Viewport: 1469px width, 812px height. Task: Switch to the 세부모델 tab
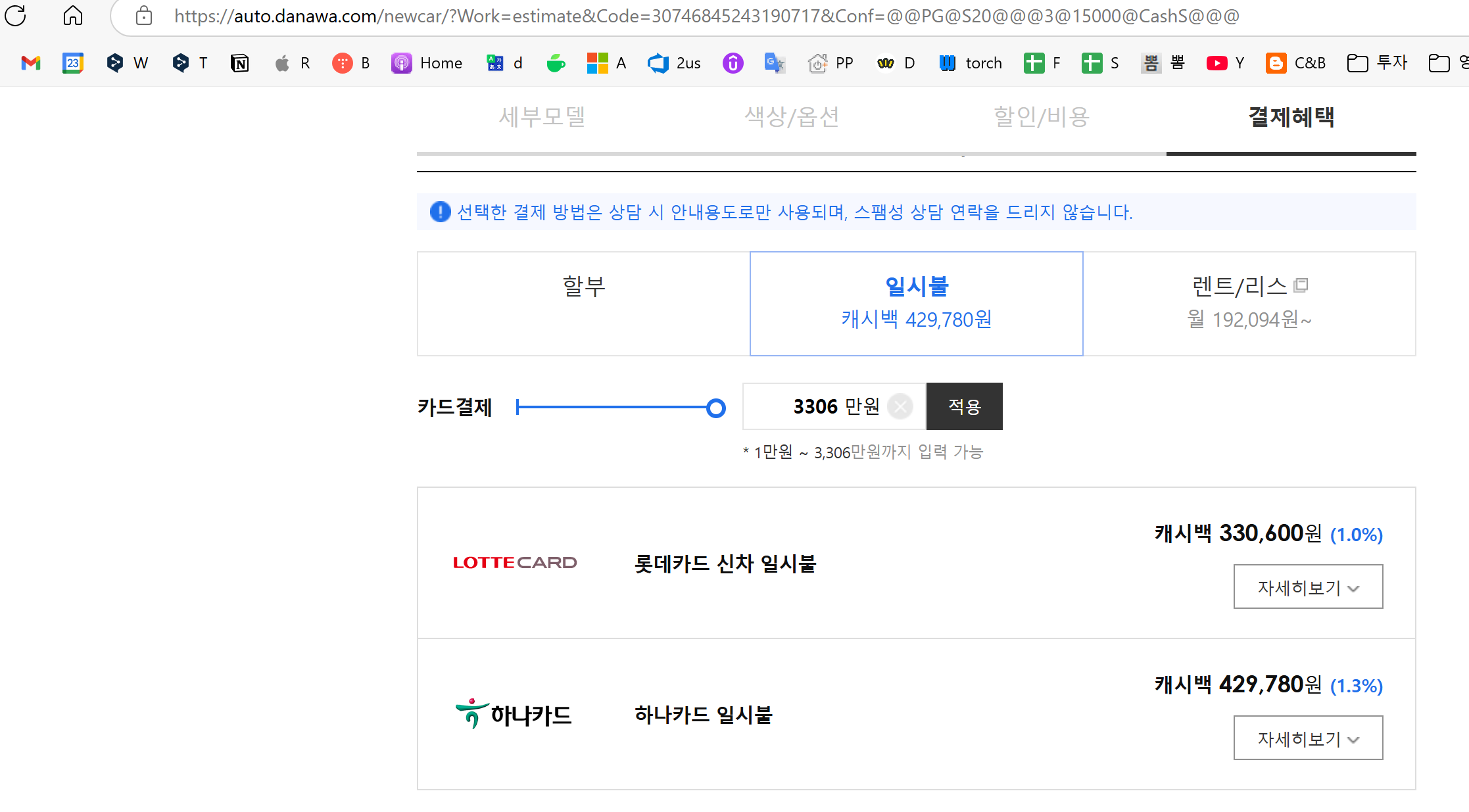(x=542, y=117)
